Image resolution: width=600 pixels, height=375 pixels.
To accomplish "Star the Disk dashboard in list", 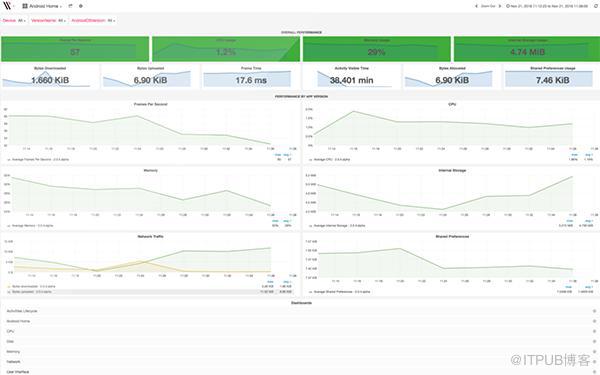I will [594, 341].
